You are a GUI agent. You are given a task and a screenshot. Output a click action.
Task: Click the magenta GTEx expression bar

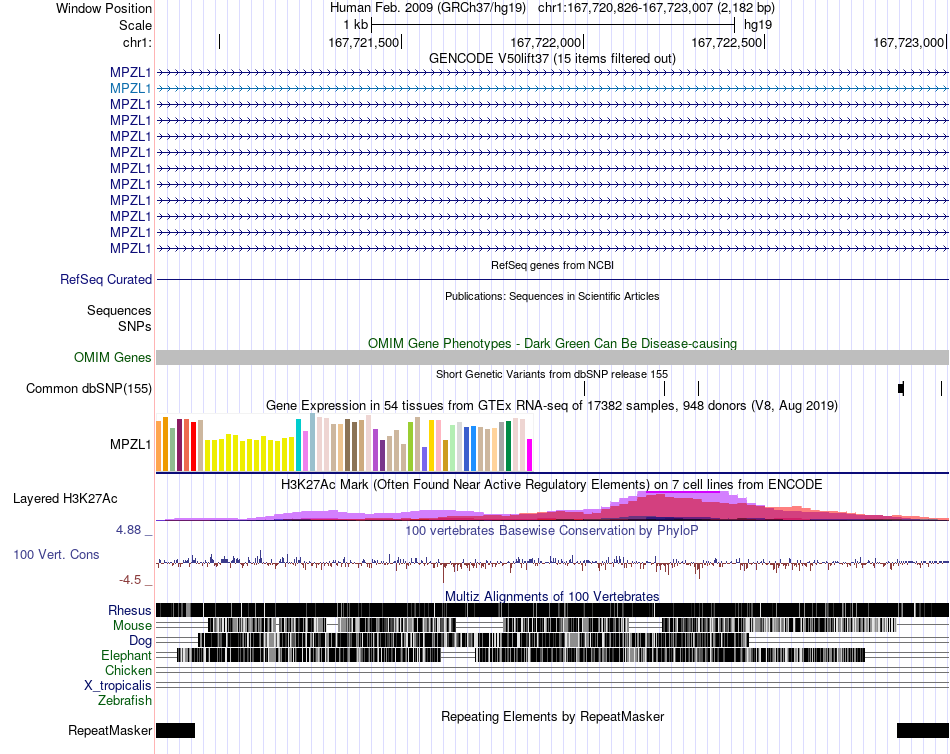[x=530, y=455]
